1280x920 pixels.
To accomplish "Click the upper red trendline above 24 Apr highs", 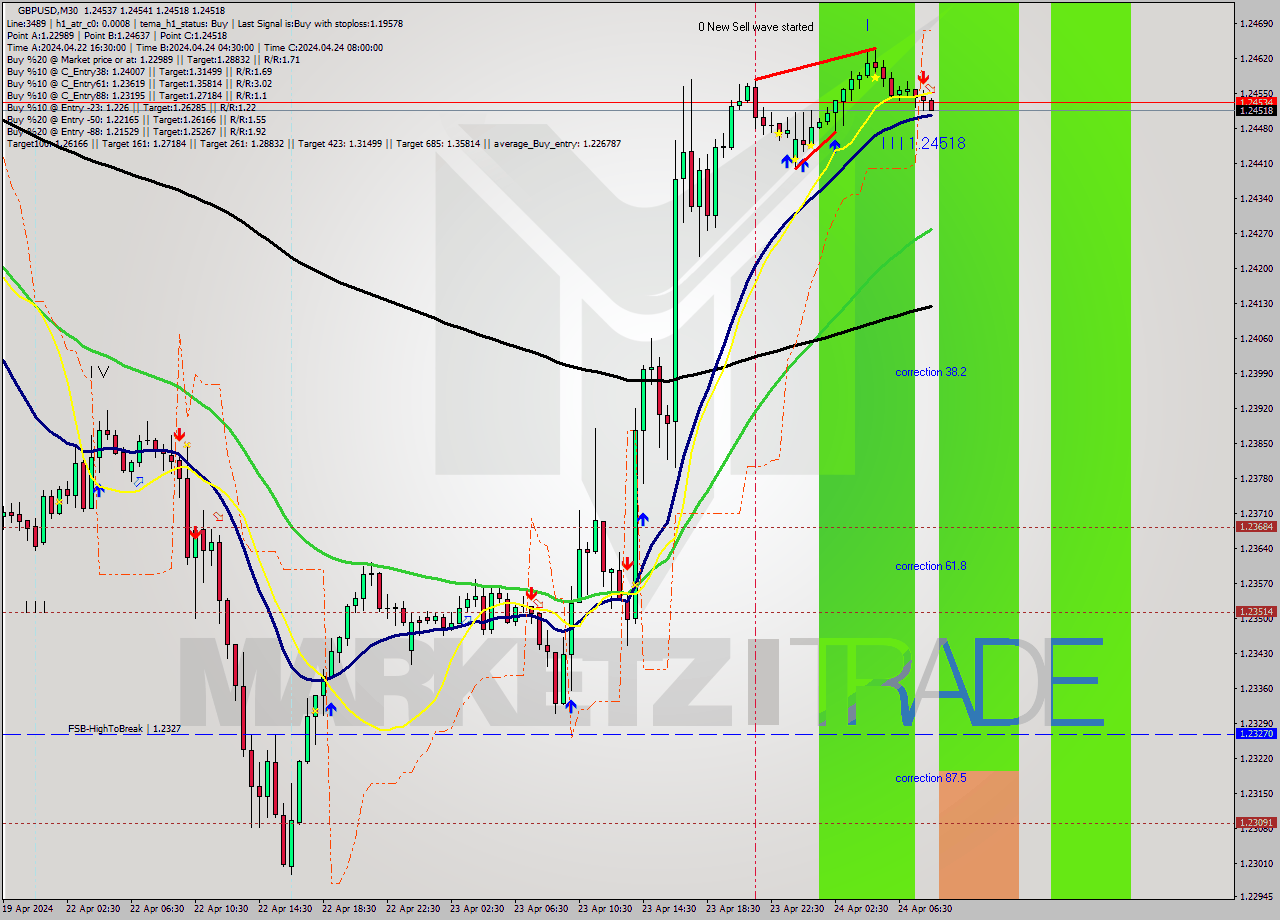I will [815, 64].
